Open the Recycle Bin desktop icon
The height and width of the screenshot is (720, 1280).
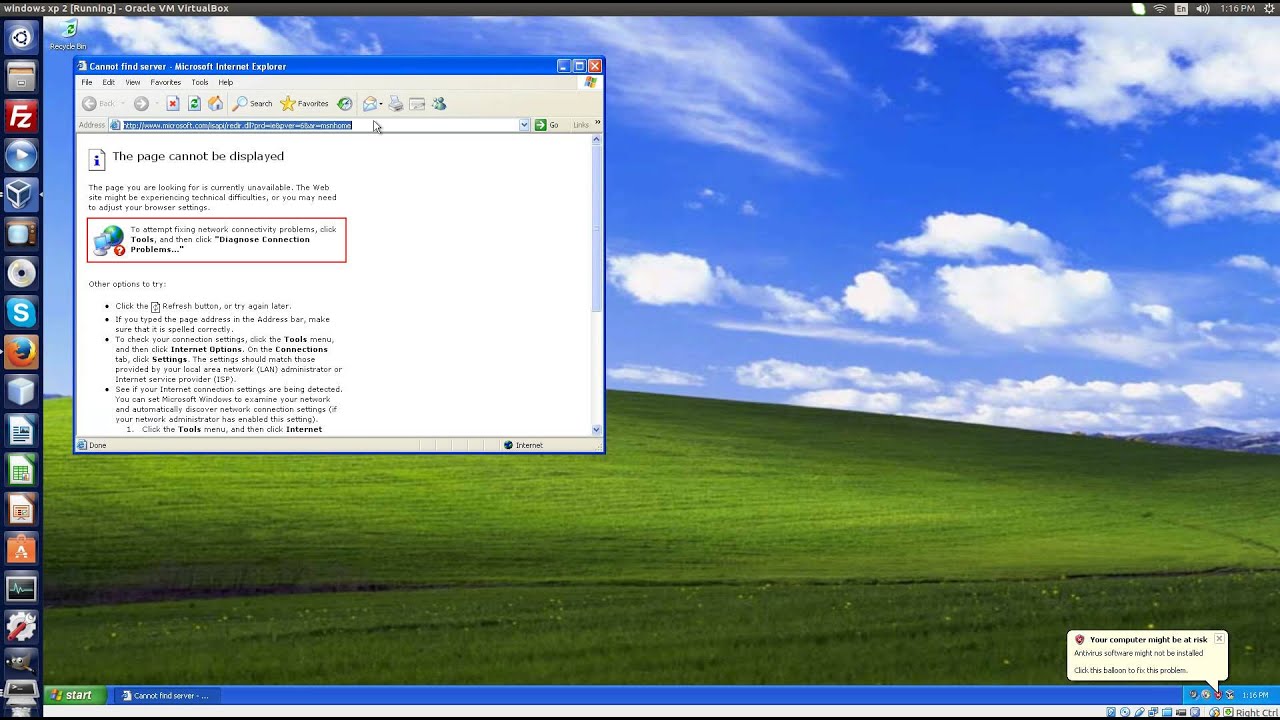point(68,36)
